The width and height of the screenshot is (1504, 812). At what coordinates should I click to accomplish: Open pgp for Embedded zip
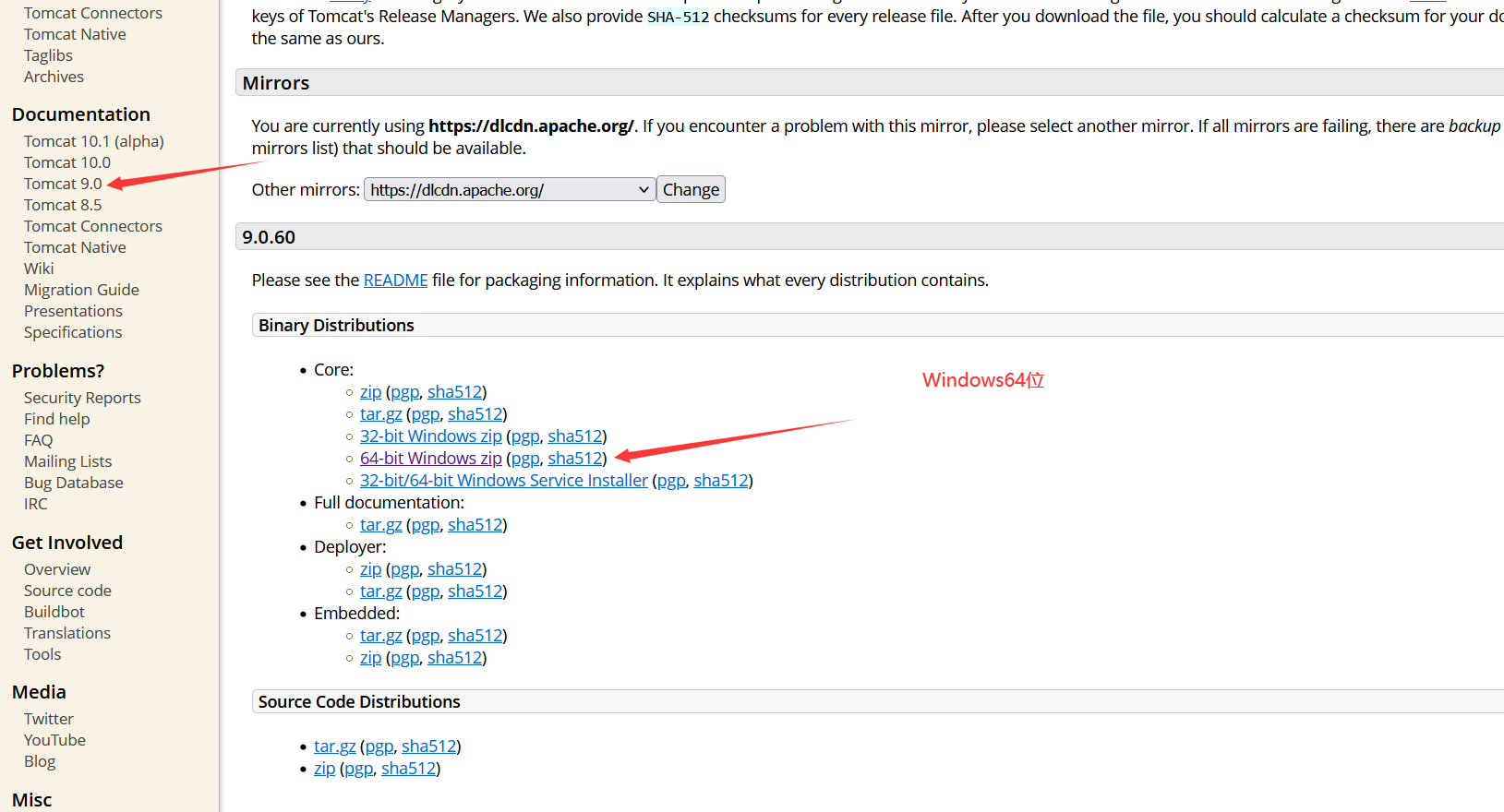(404, 658)
